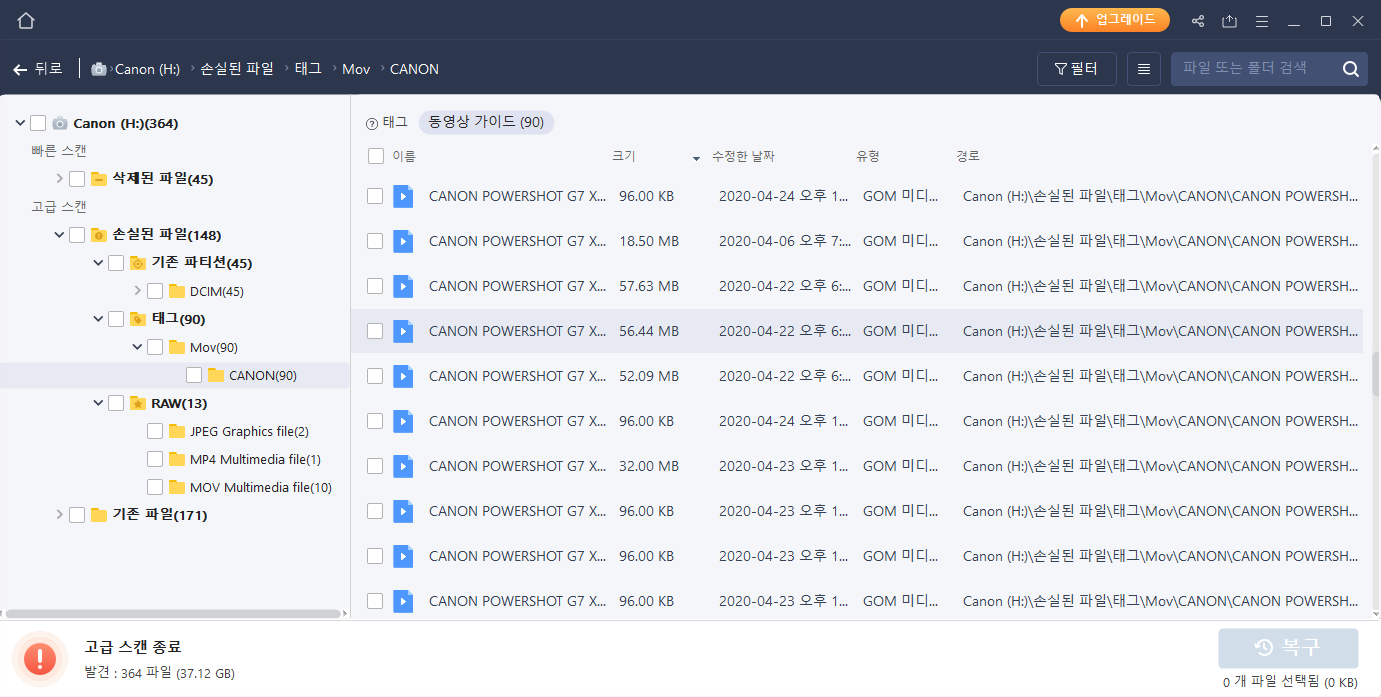Click the 기존 파일 folder icon
This screenshot has width=1381, height=697.
point(99,515)
